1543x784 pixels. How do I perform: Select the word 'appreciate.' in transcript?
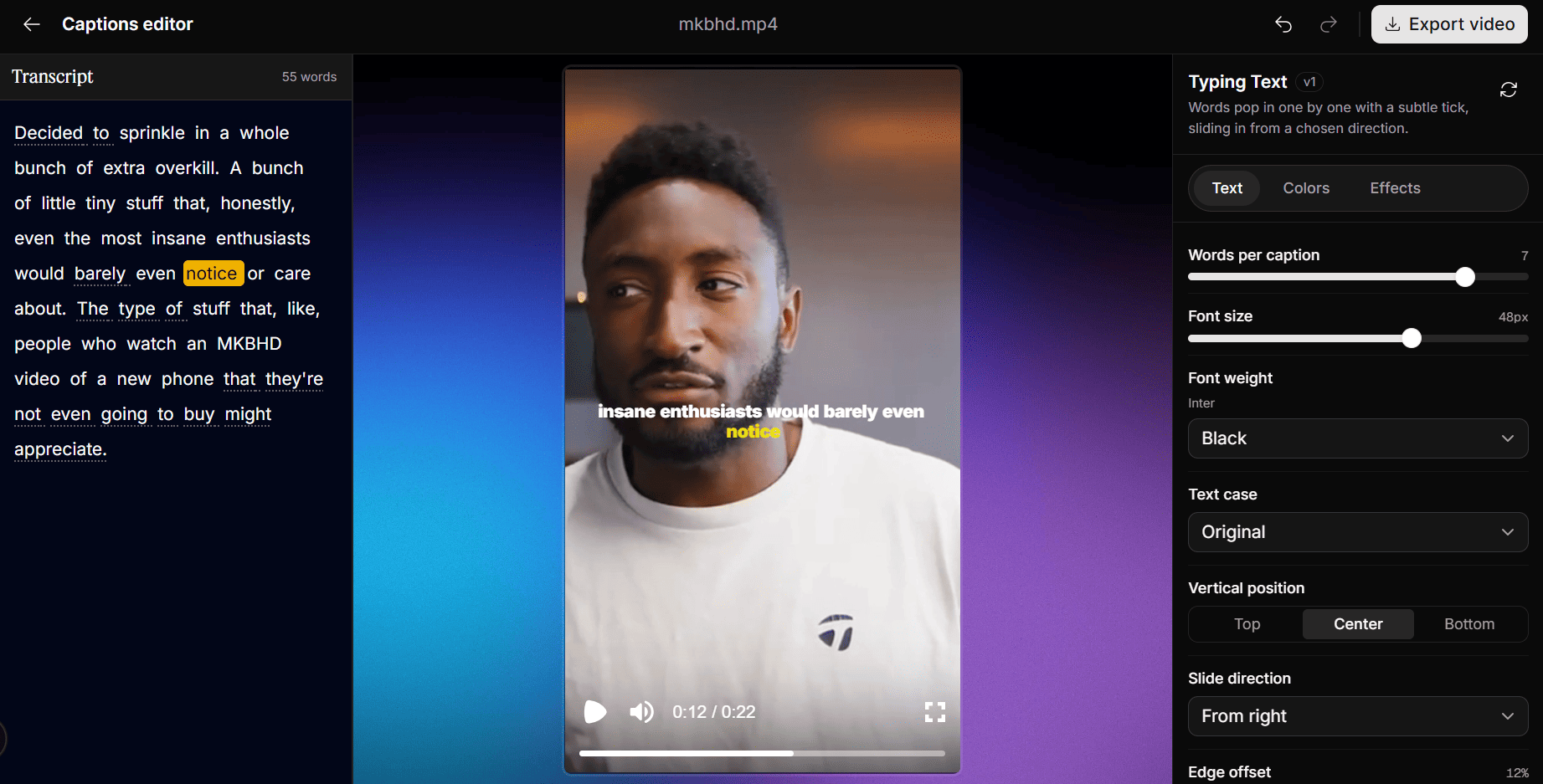[x=60, y=449]
